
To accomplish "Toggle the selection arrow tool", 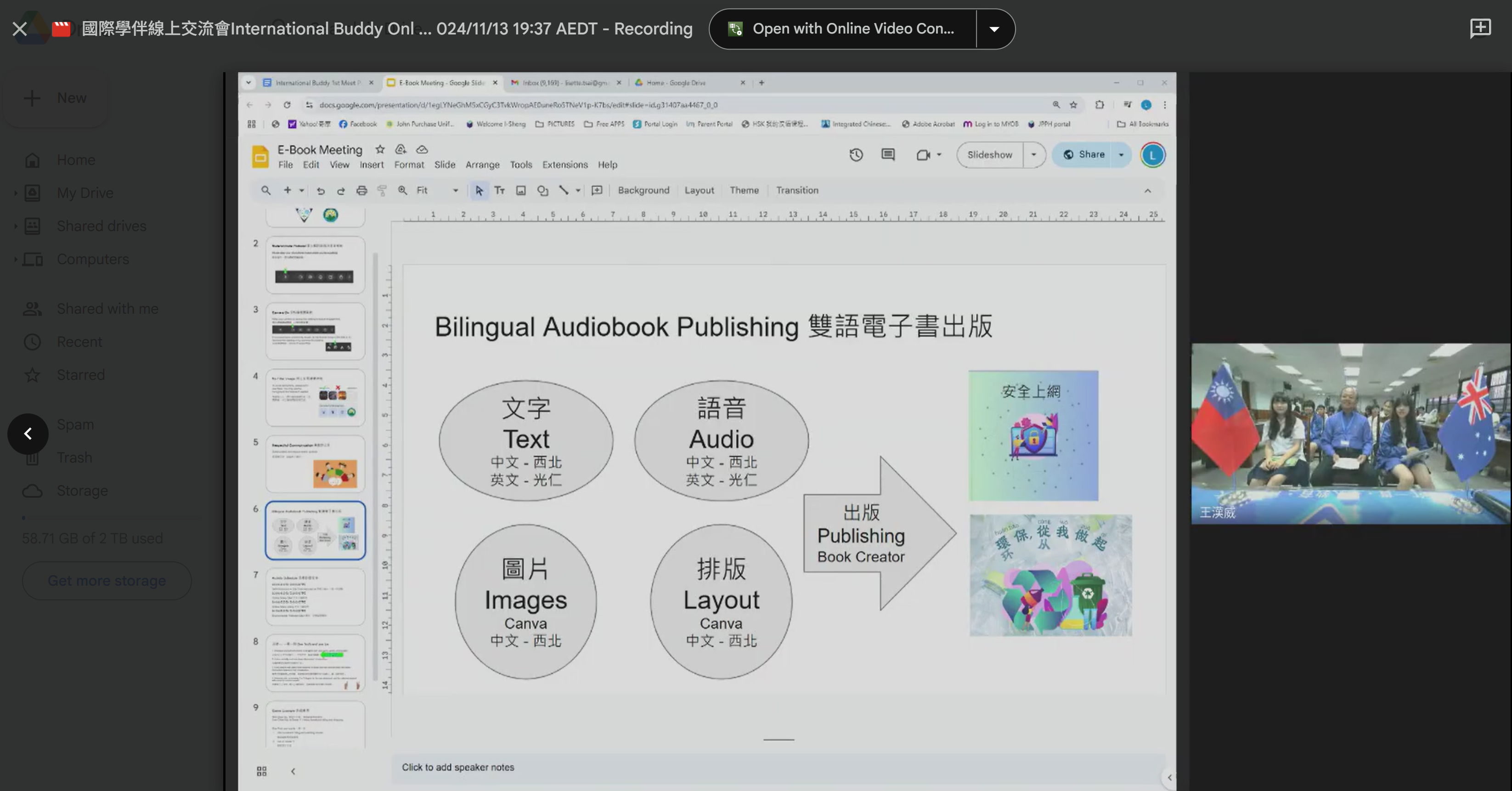I will (x=480, y=191).
